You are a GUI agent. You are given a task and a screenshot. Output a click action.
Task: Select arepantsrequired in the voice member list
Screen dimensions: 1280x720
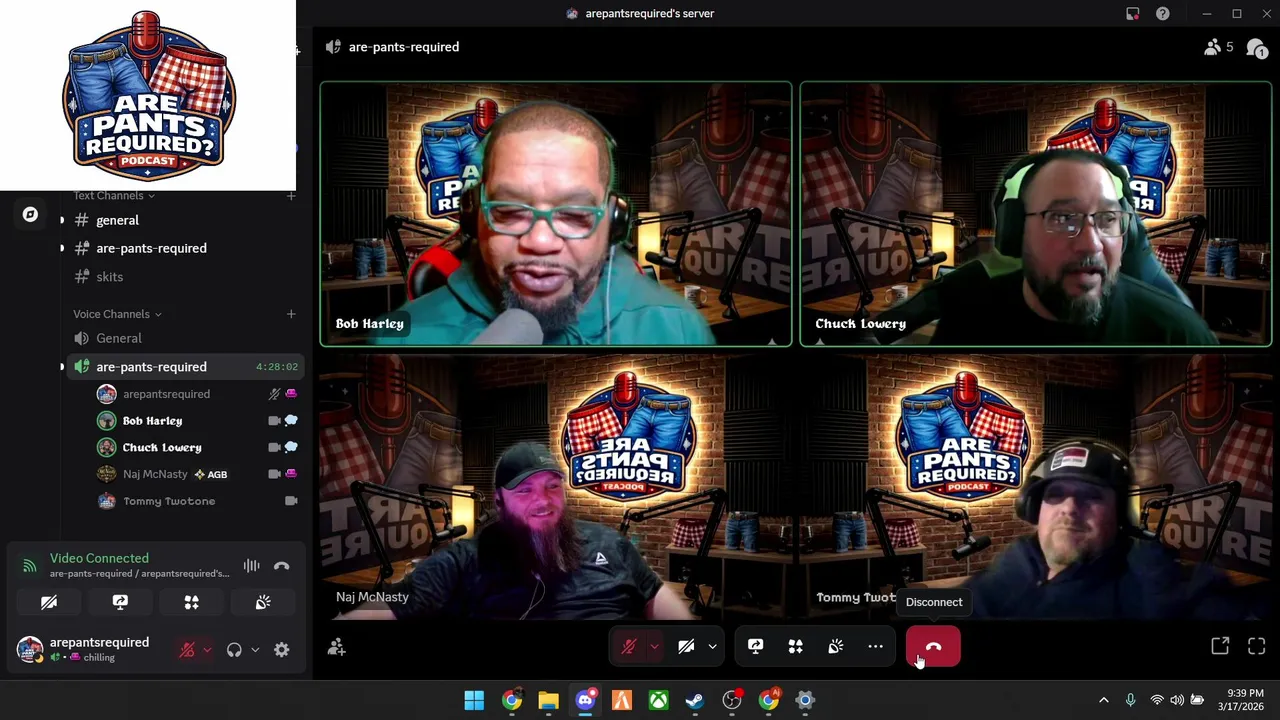(196, 394)
